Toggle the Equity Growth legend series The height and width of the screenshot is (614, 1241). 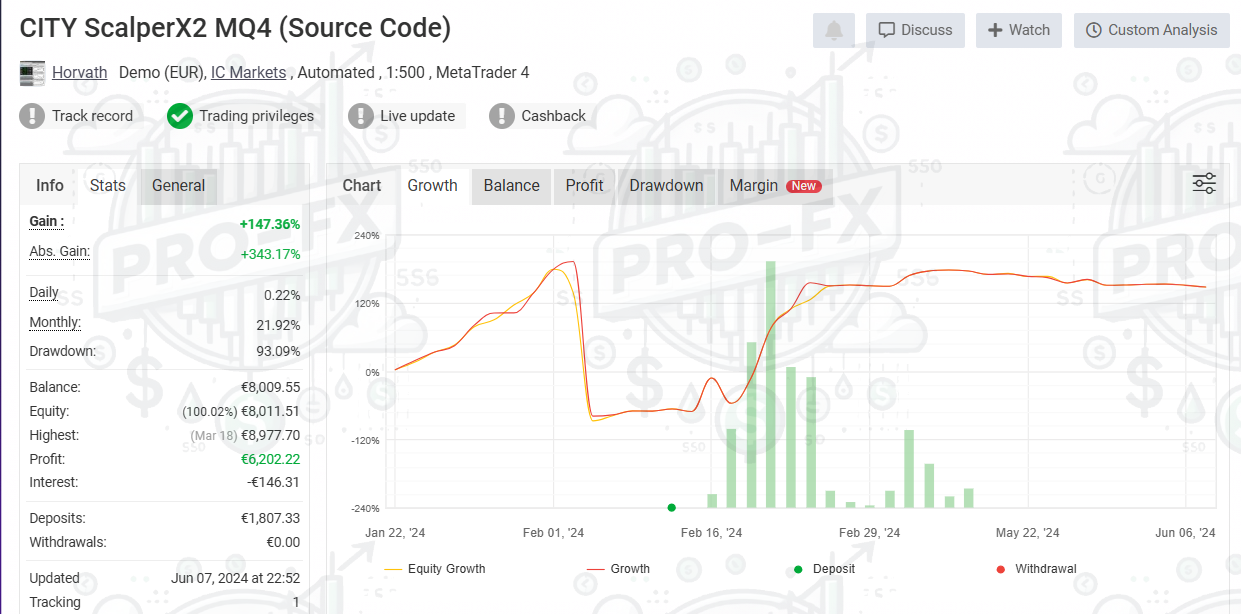click(x=435, y=569)
